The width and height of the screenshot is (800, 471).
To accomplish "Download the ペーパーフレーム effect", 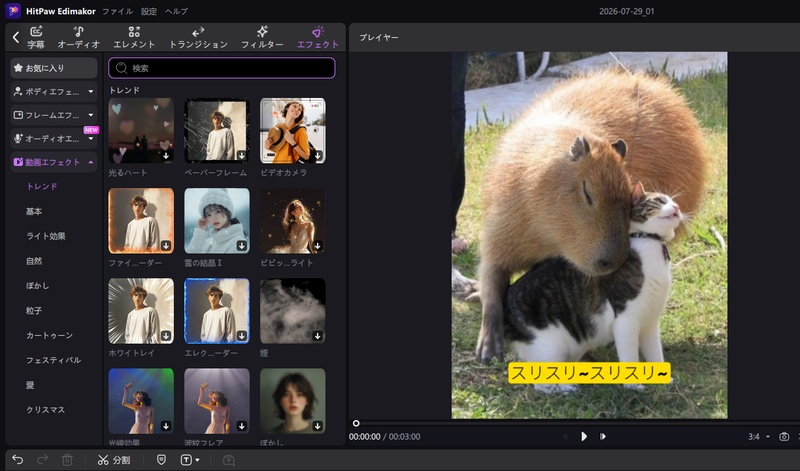I will [x=242, y=156].
